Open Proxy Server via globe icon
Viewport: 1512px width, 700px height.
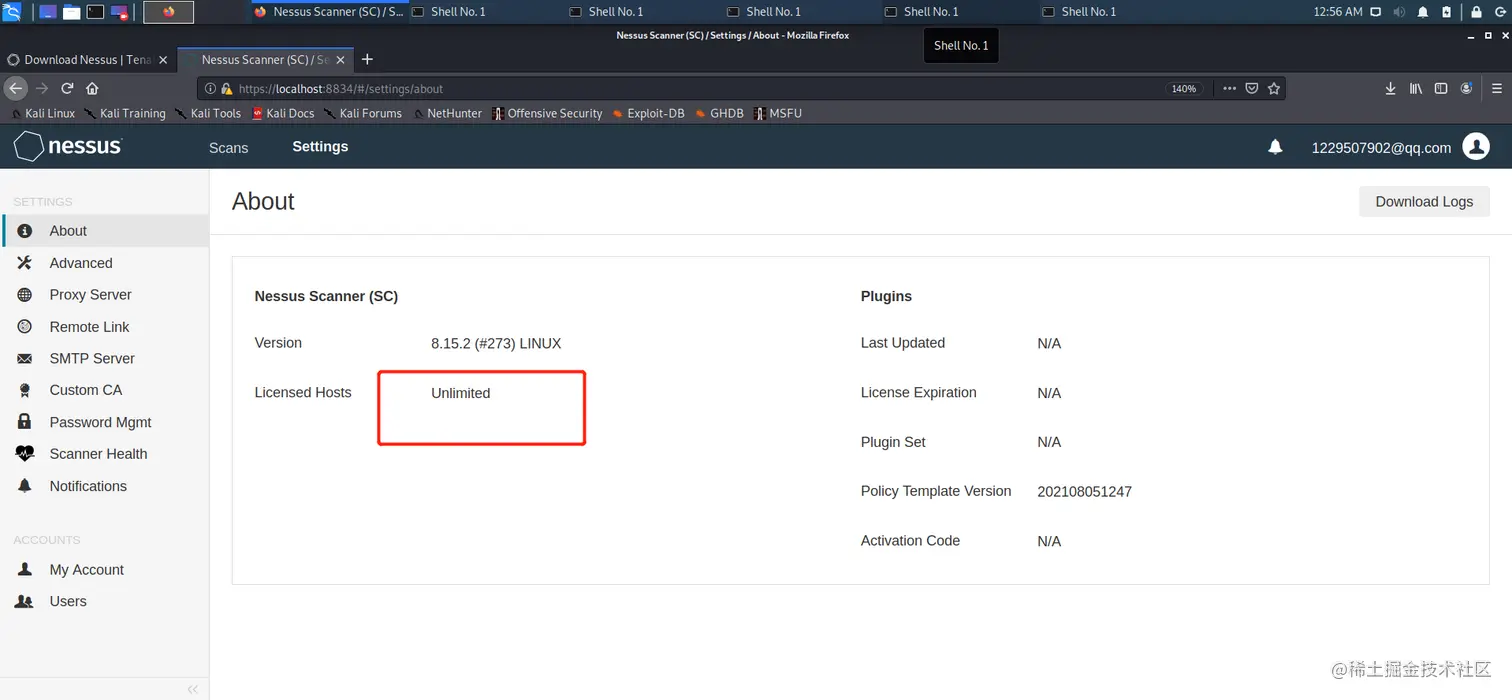click(x=25, y=295)
